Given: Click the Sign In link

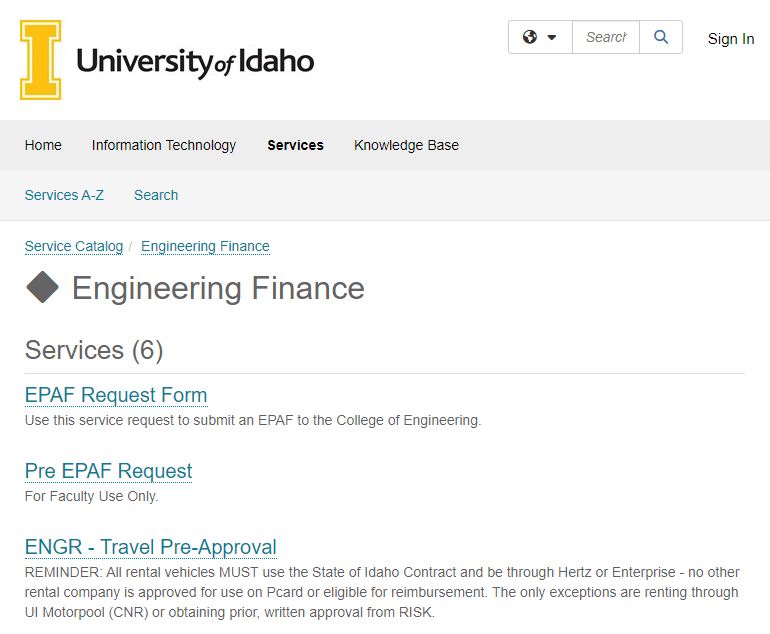Looking at the screenshot, I should 731,39.
